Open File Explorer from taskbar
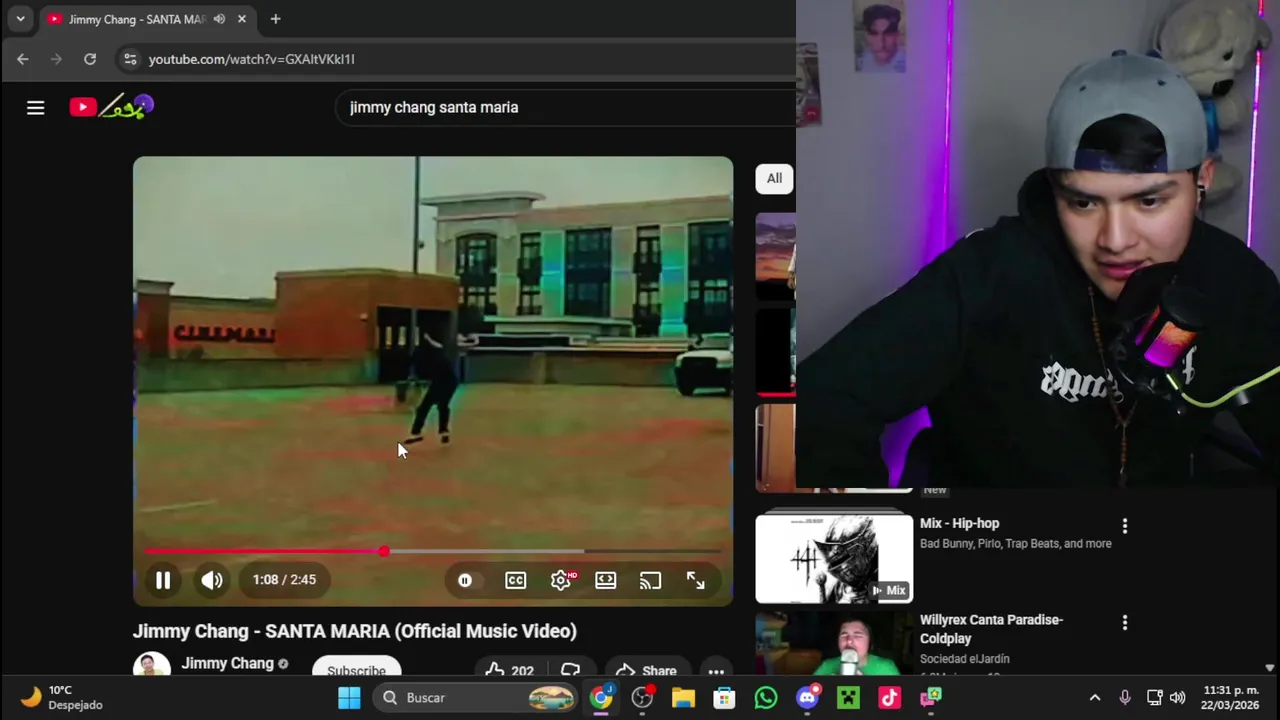 click(683, 698)
